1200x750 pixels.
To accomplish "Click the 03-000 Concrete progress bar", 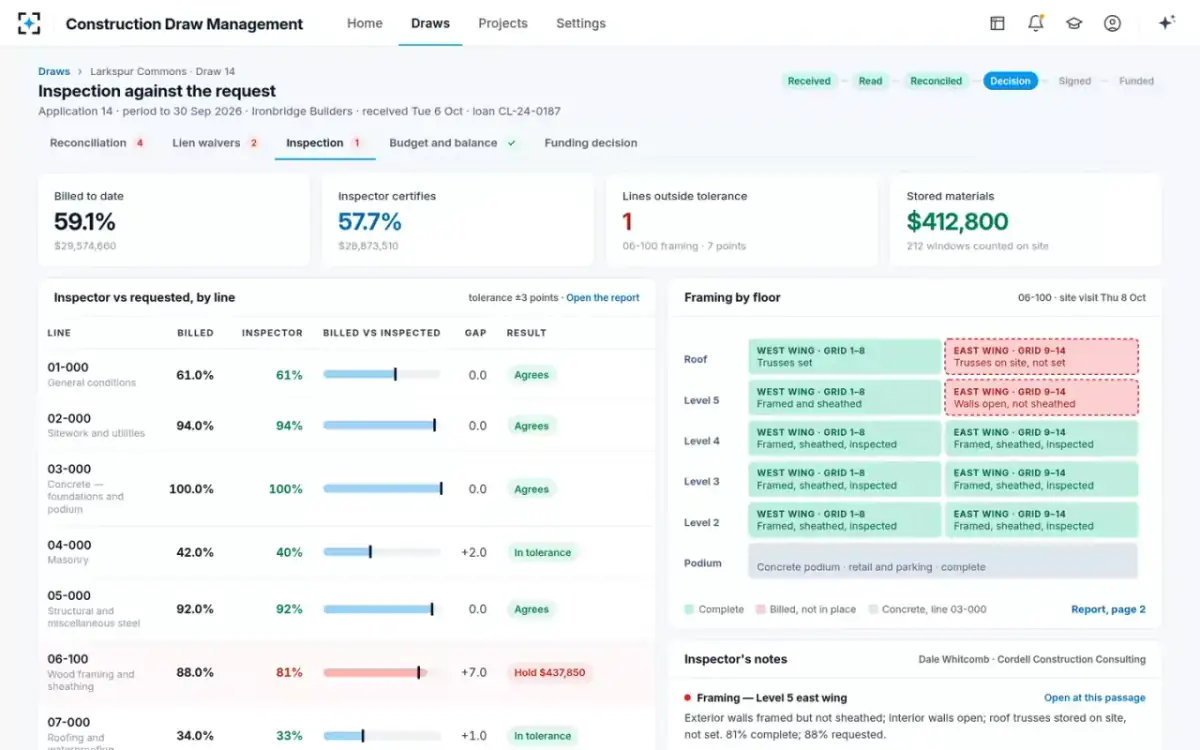I will click(x=382, y=489).
